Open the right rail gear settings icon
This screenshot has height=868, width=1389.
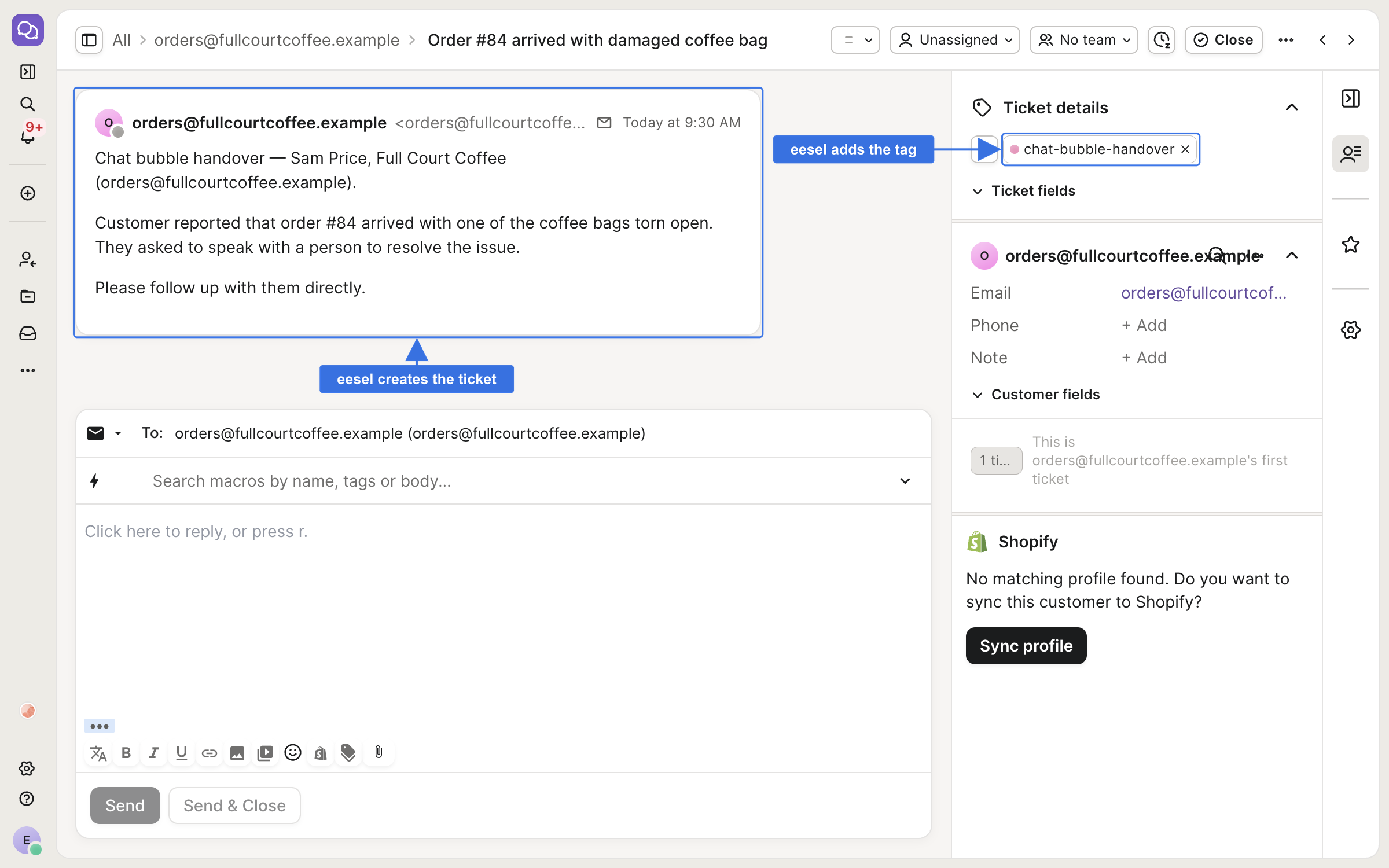[1350, 330]
